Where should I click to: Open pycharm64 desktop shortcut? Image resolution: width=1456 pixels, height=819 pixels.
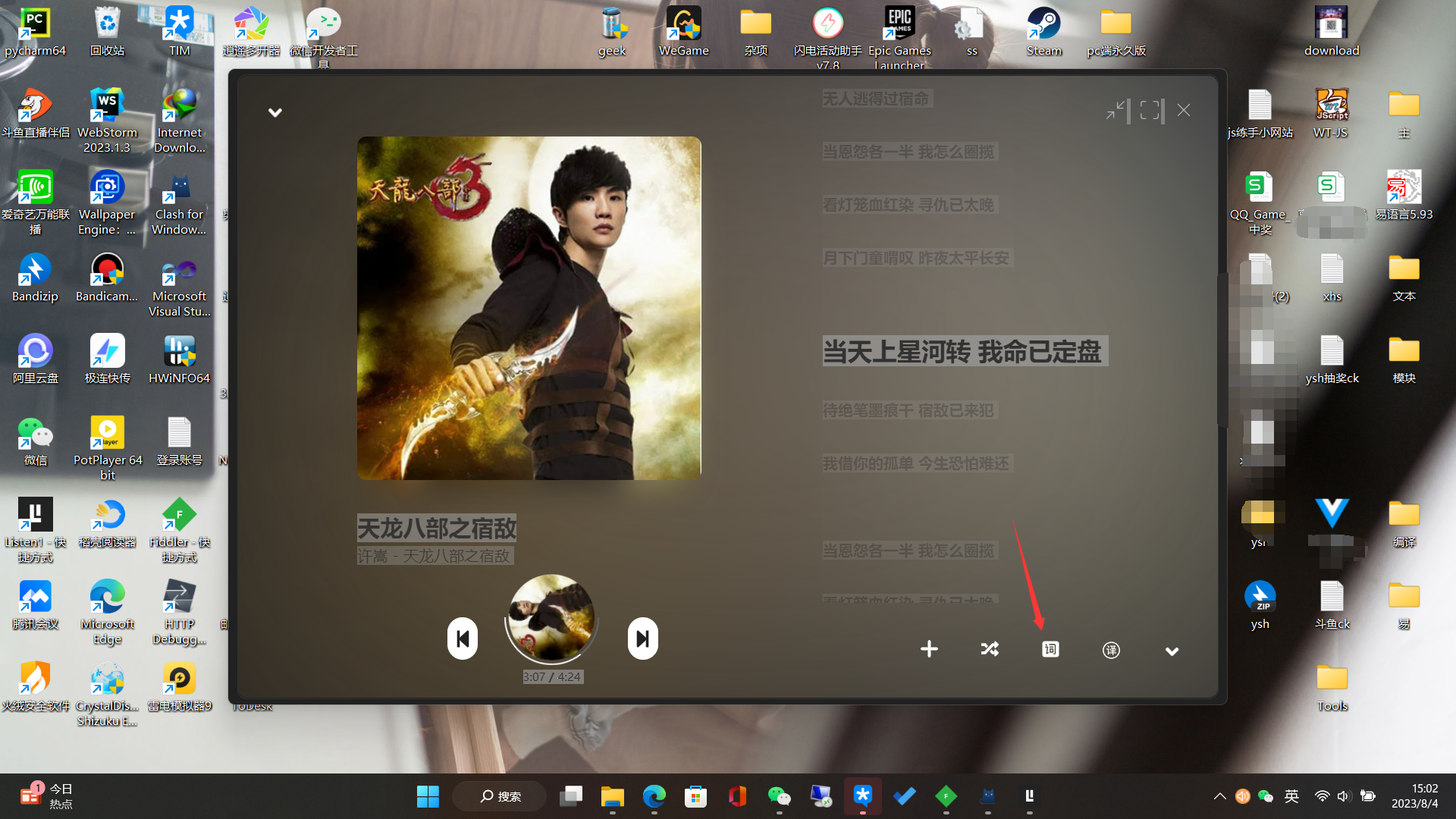(x=35, y=33)
